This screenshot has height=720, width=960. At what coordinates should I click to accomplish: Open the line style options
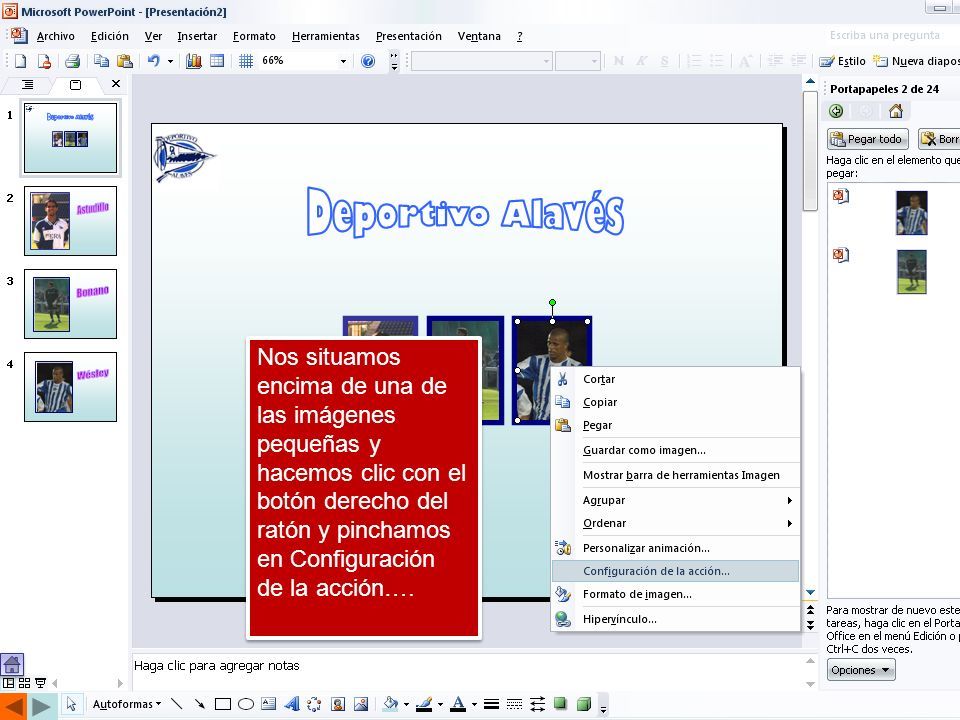pos(491,704)
